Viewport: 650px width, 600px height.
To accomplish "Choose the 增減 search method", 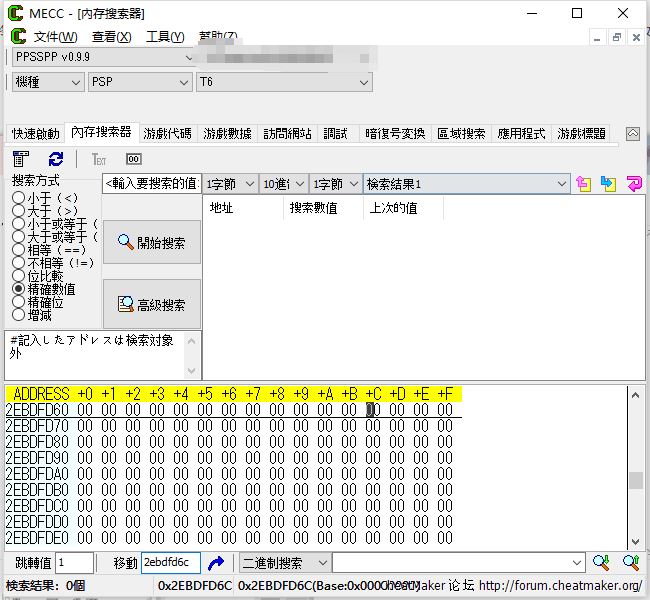I will (x=18, y=315).
